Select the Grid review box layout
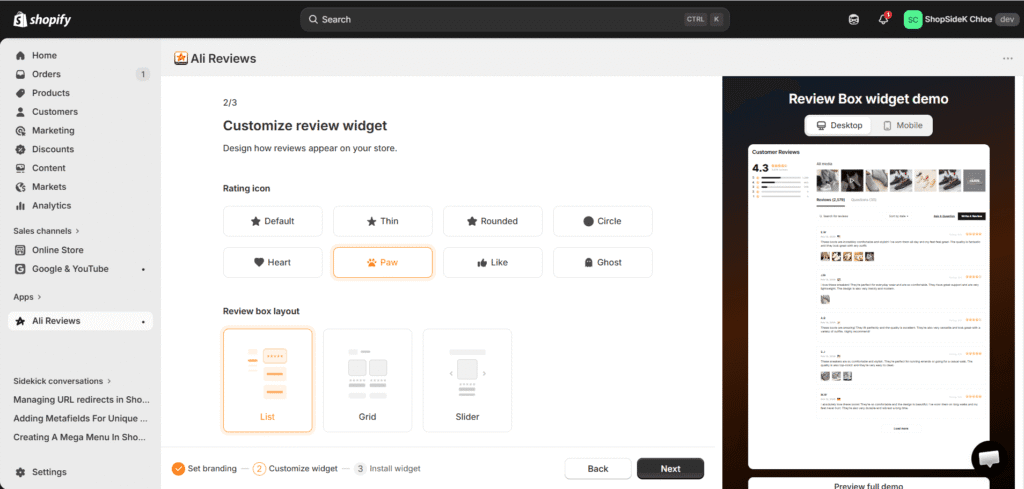The height and width of the screenshot is (489, 1024). coord(368,380)
